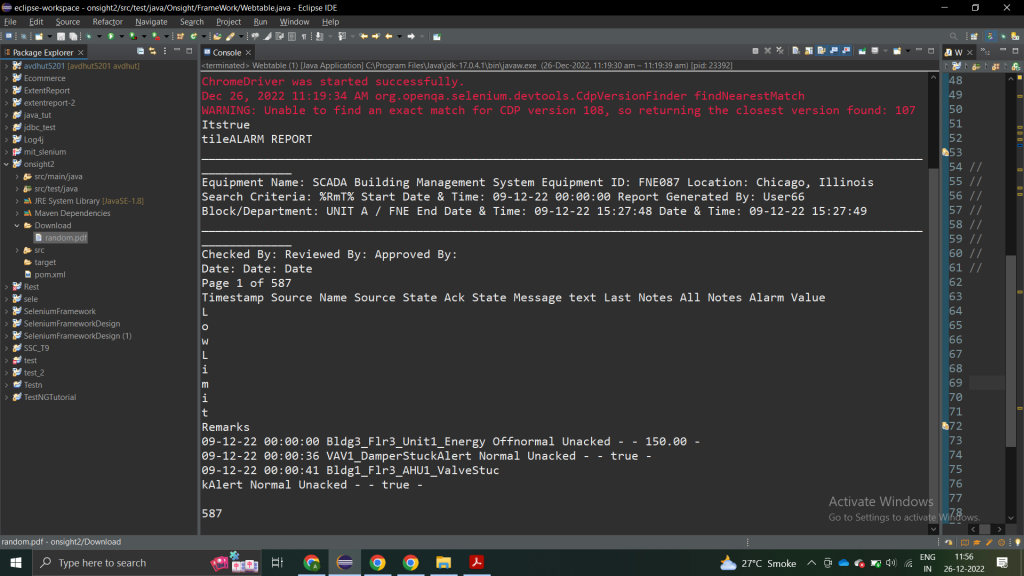The image size is (1024, 576).
Task: Run the program with green Run icon
Action: pos(111,37)
